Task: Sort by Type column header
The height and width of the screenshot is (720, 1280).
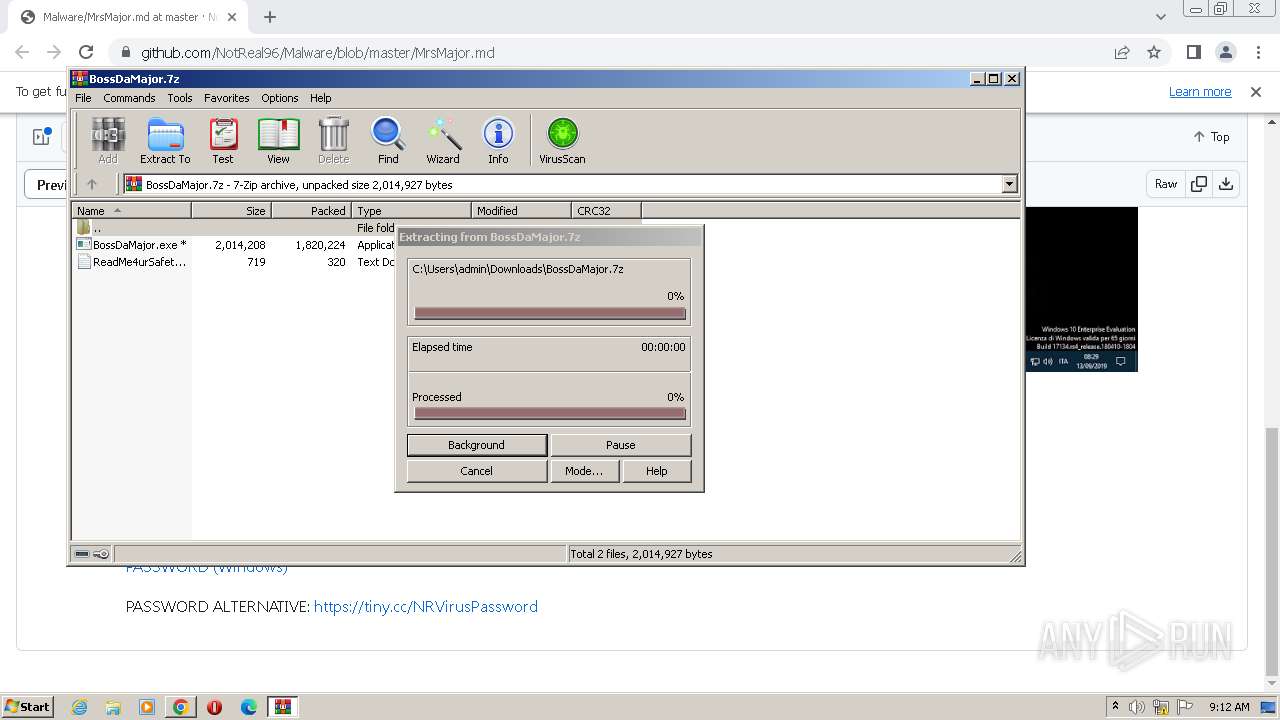Action: (x=412, y=211)
